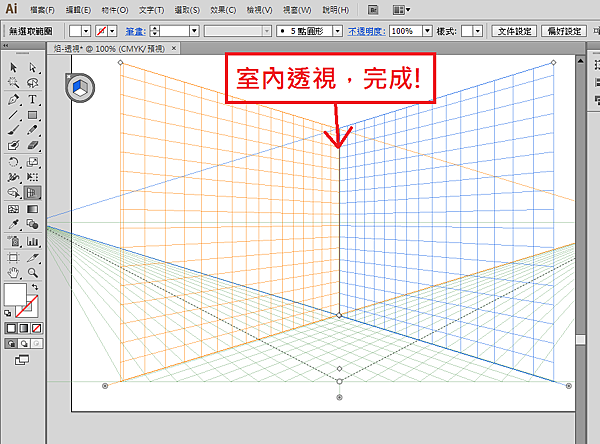Pick the Hand tool
The image size is (600, 444).
(x=14, y=272)
